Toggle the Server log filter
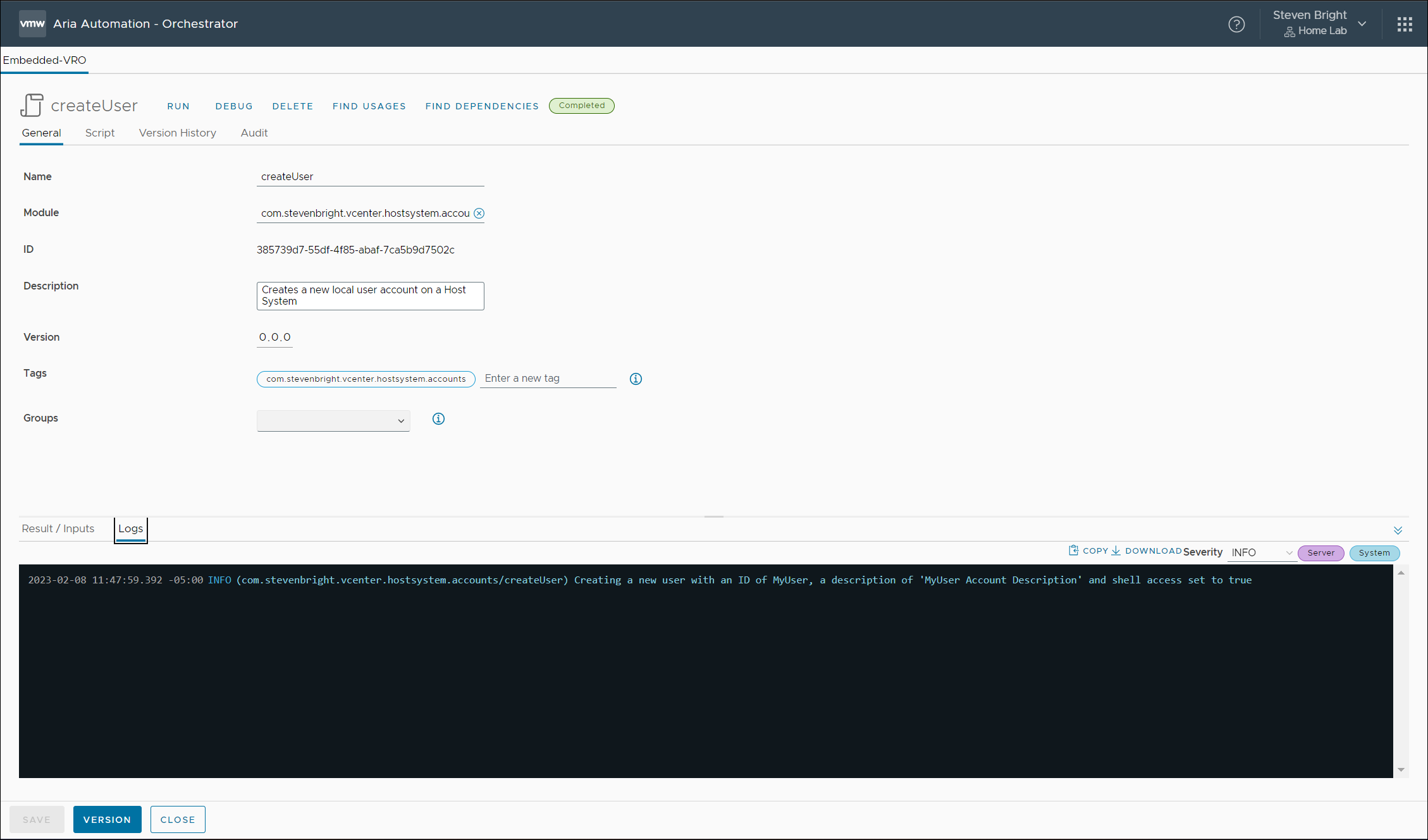1428x840 pixels. (x=1320, y=553)
